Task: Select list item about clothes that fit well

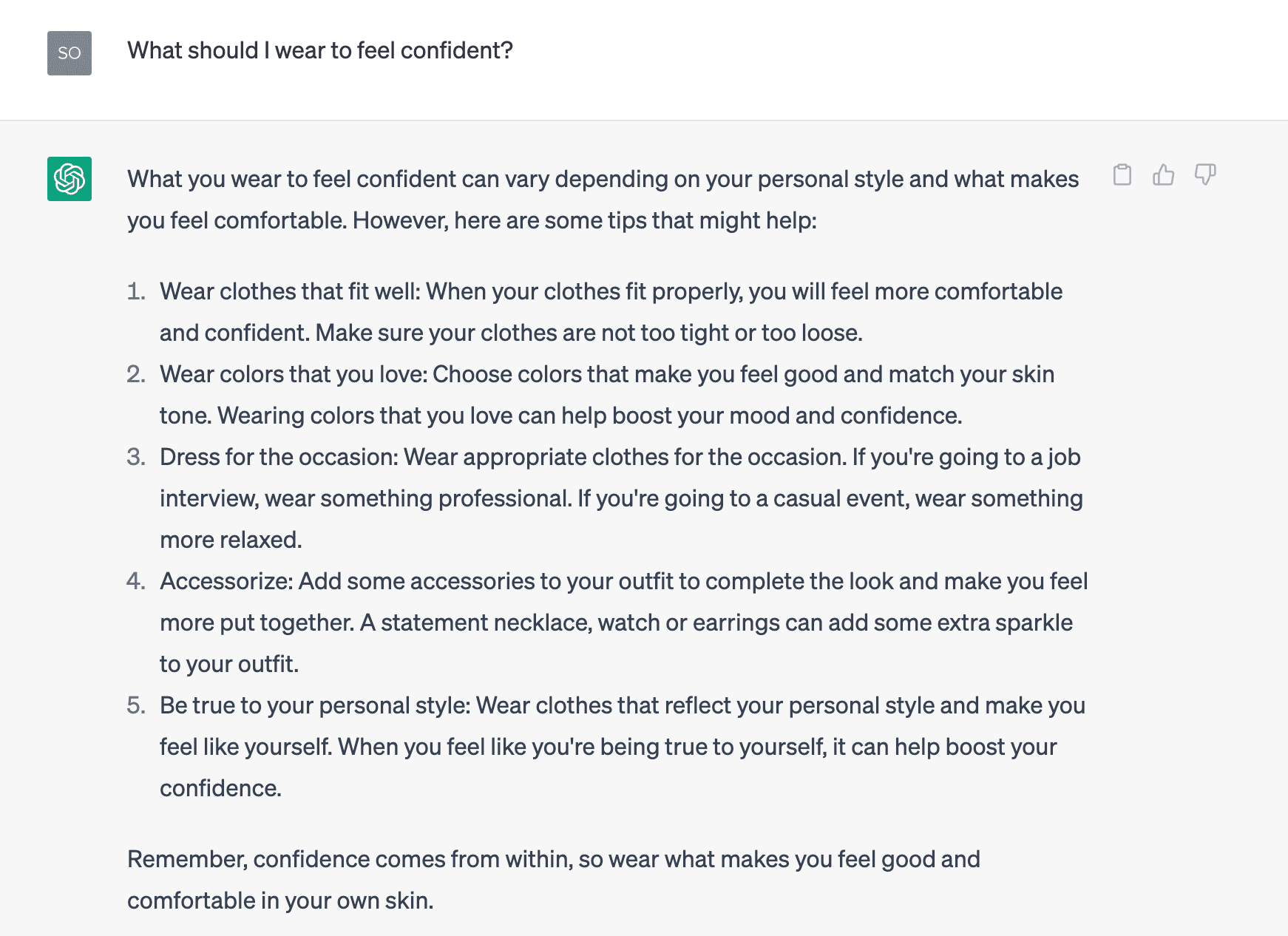Action: tap(611, 312)
